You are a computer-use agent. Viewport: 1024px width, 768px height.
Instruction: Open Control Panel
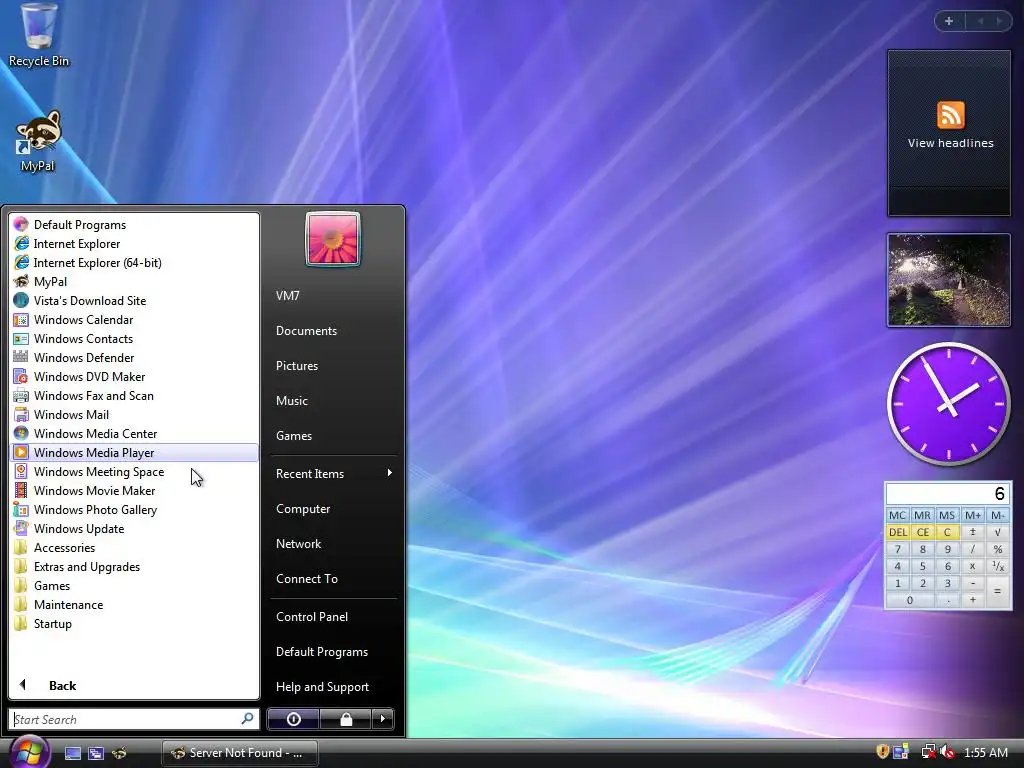pyautogui.click(x=333, y=616)
